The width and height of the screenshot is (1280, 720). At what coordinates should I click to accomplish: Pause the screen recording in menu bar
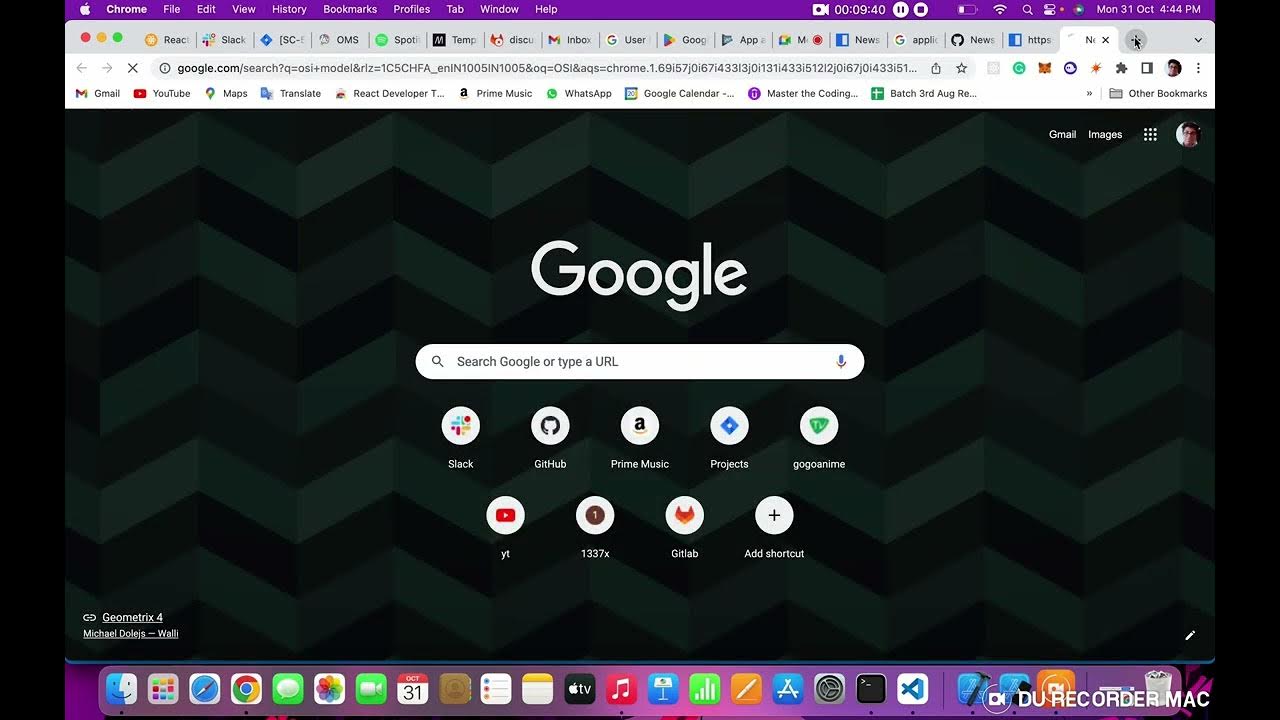pyautogui.click(x=901, y=9)
